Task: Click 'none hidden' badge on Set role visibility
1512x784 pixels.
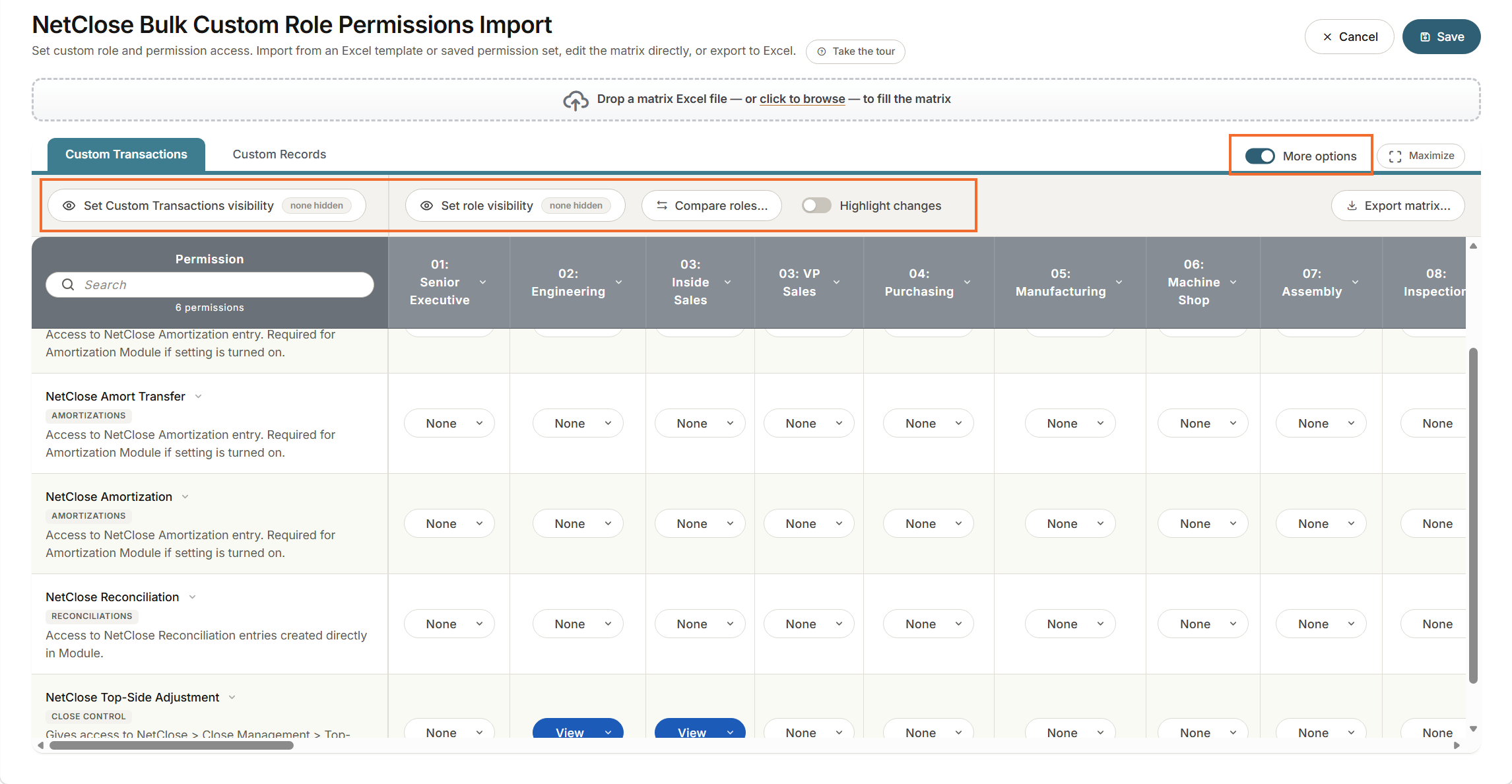Action: tap(576, 206)
